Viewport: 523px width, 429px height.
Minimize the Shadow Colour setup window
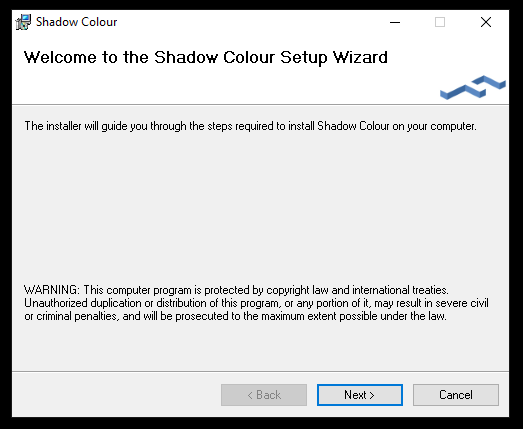[x=395, y=22]
